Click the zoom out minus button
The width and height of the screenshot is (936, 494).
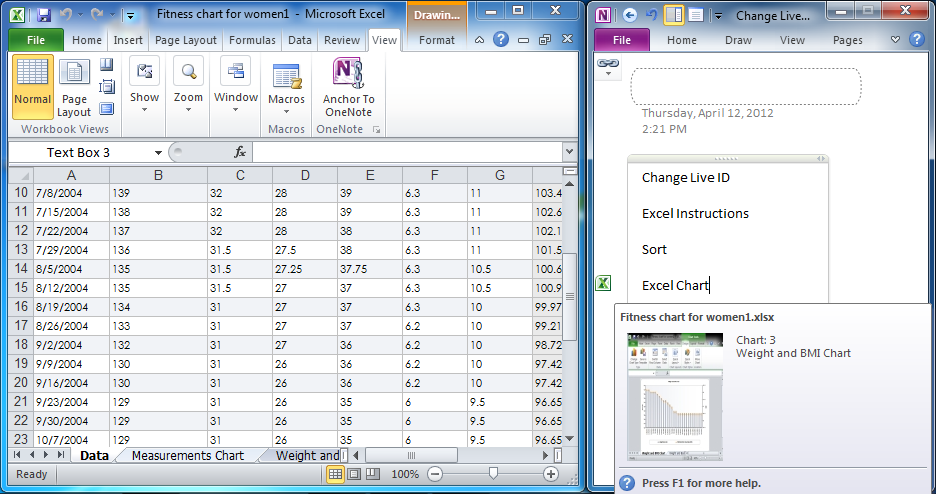(x=435, y=474)
